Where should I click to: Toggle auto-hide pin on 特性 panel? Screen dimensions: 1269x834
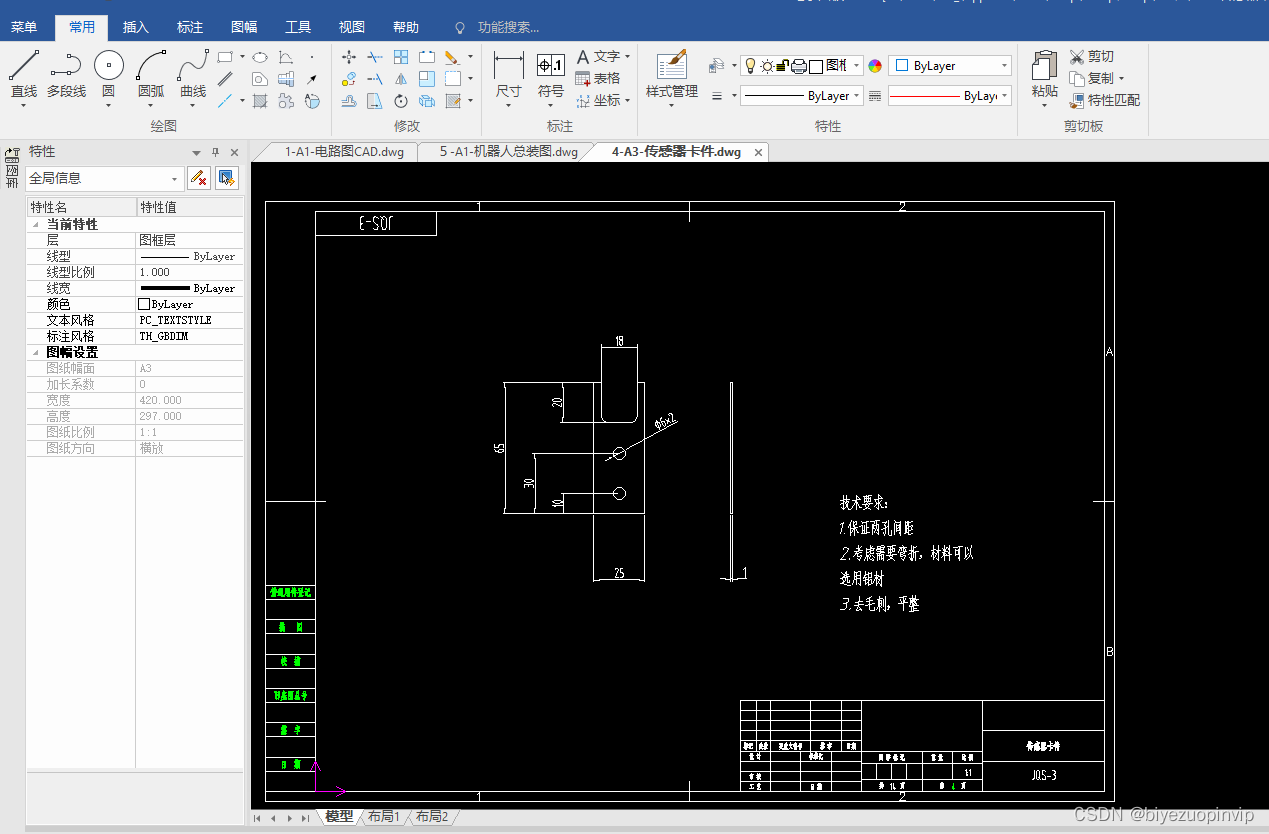click(215, 152)
